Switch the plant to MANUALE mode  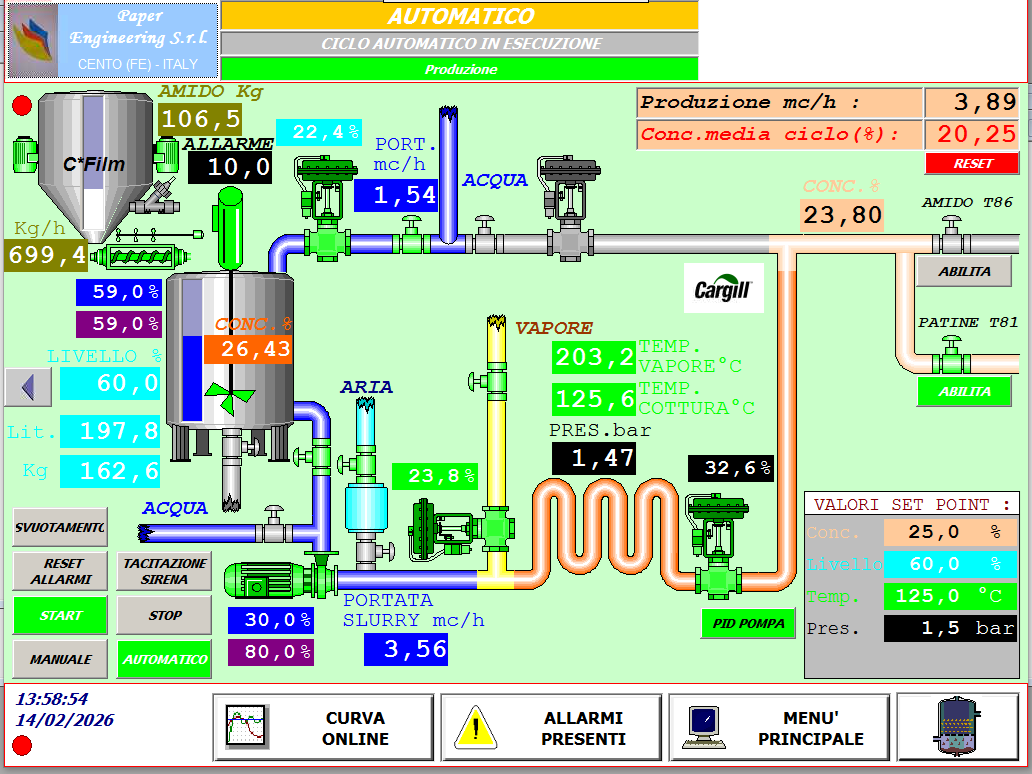coord(59,659)
